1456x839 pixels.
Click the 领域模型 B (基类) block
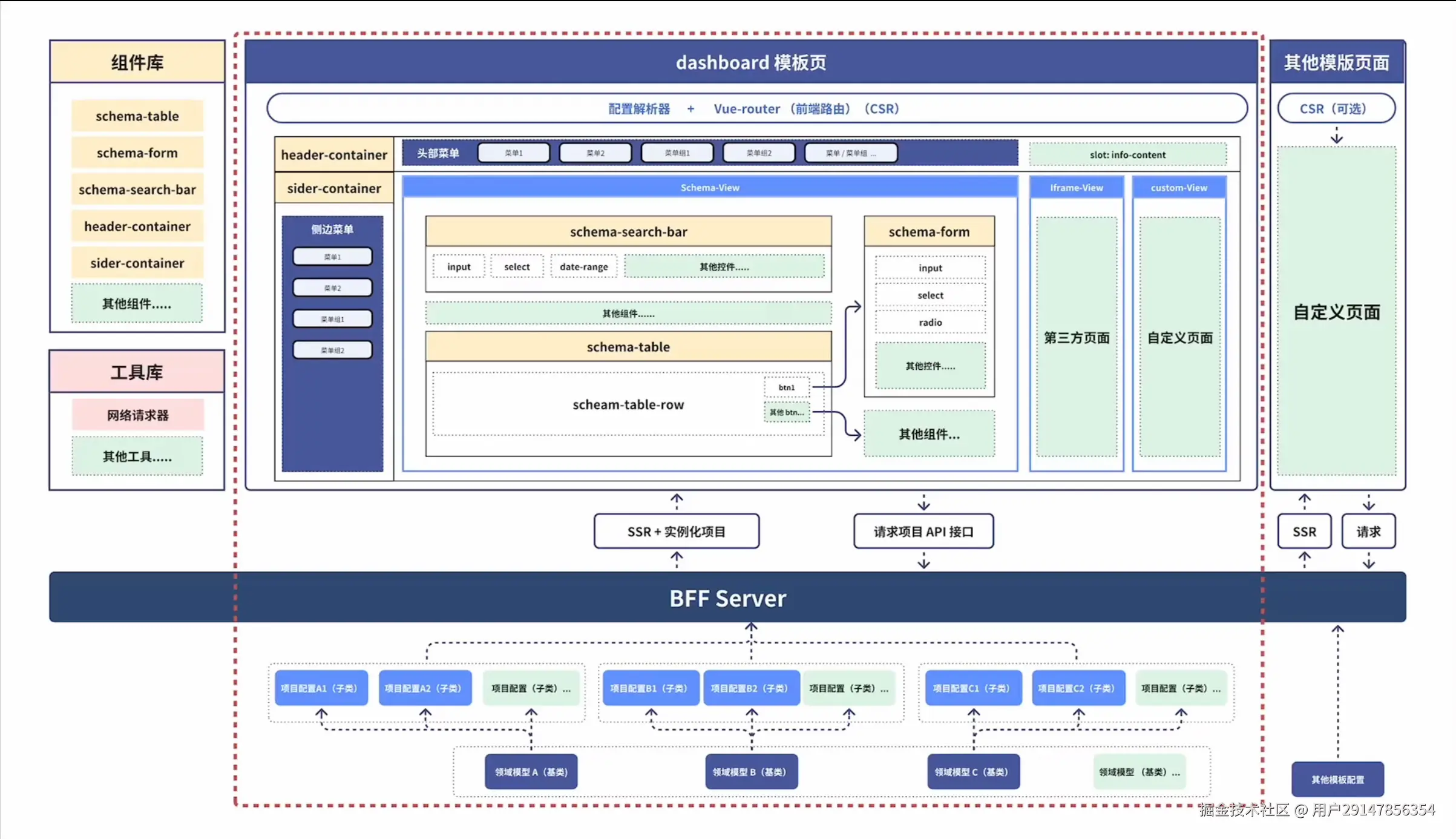click(x=750, y=772)
